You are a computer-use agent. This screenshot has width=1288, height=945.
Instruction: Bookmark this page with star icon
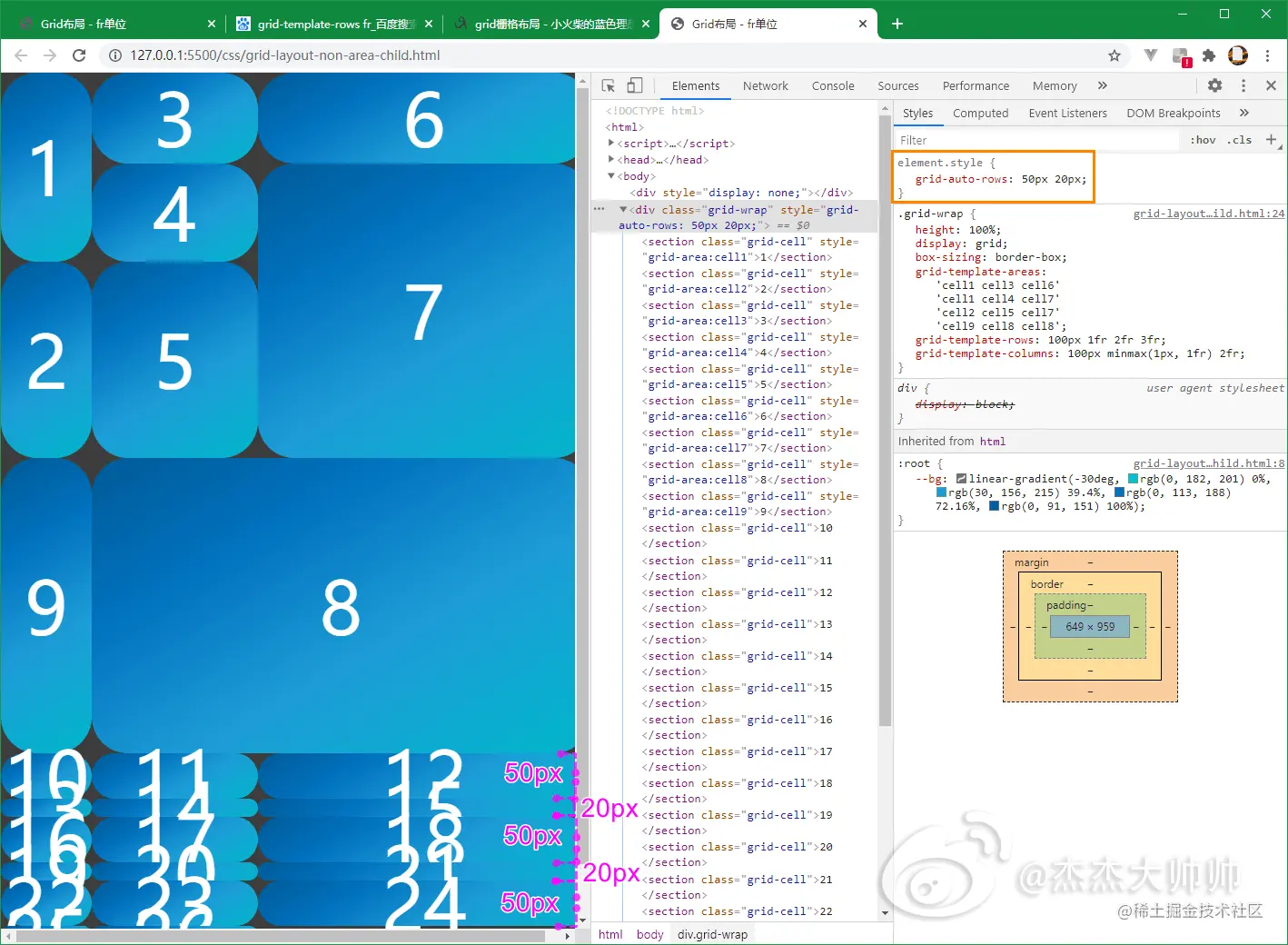[1115, 55]
